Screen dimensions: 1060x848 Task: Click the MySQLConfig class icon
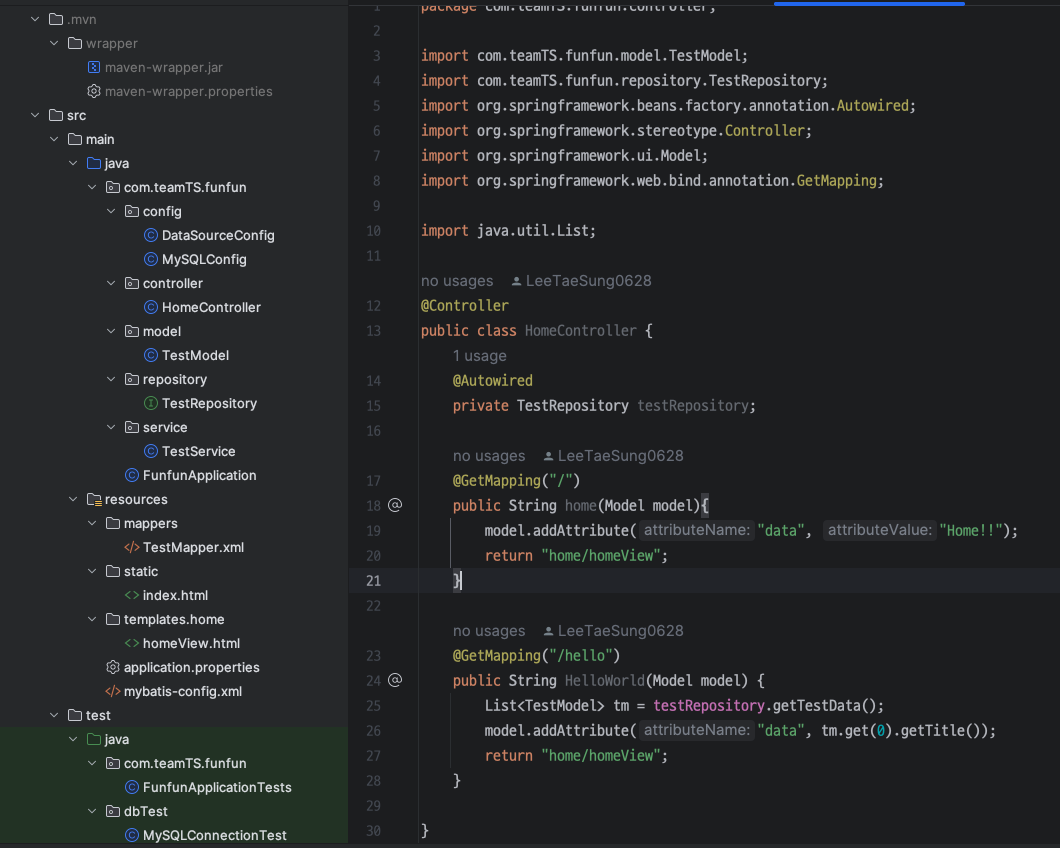pyautogui.click(x=151, y=259)
